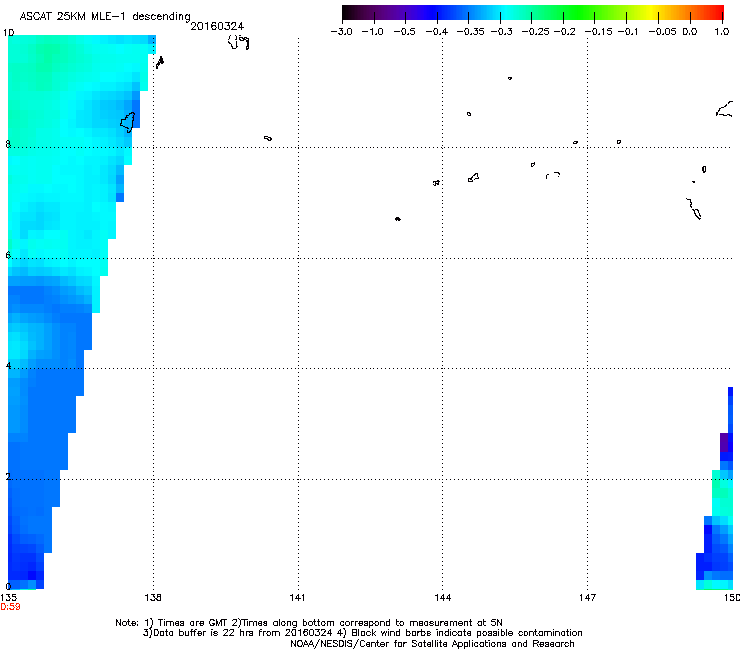The height and width of the screenshot is (650, 740).
Task: Click the island outline inside the left swath
Action: [x=127, y=122]
